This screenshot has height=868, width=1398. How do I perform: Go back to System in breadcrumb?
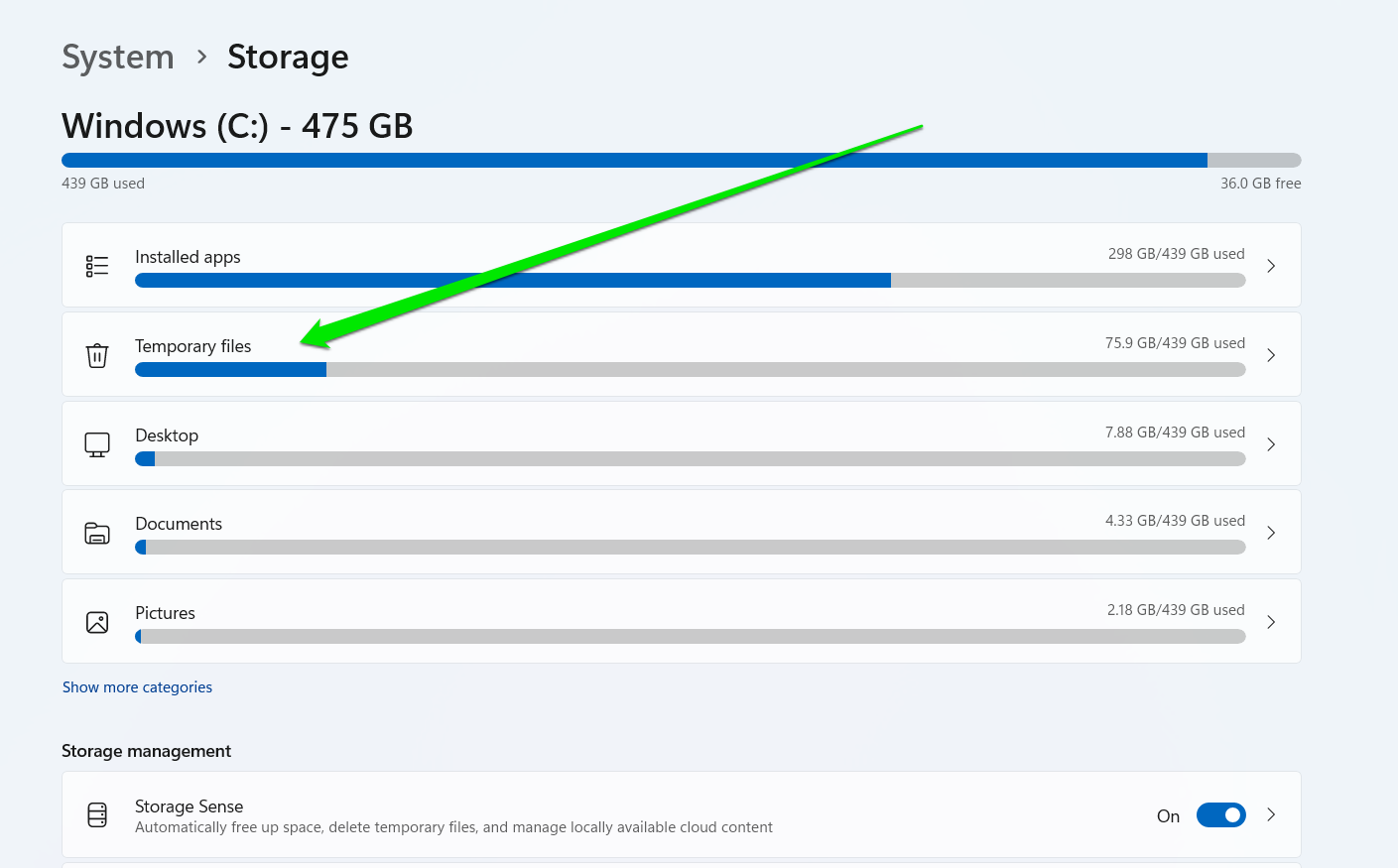pos(118,58)
